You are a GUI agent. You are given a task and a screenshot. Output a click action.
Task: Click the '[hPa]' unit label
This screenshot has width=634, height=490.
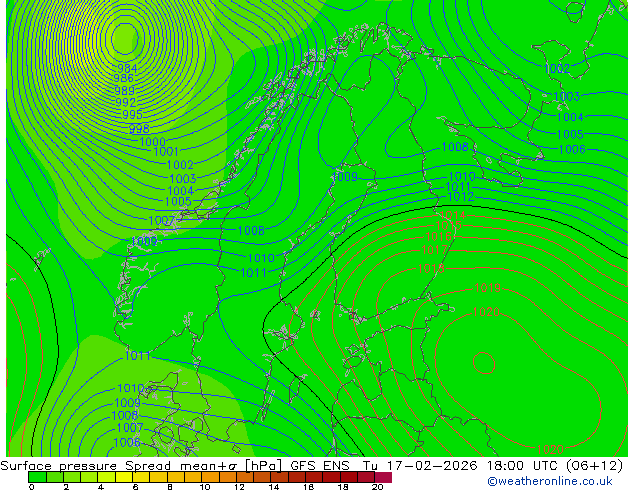click(263, 466)
